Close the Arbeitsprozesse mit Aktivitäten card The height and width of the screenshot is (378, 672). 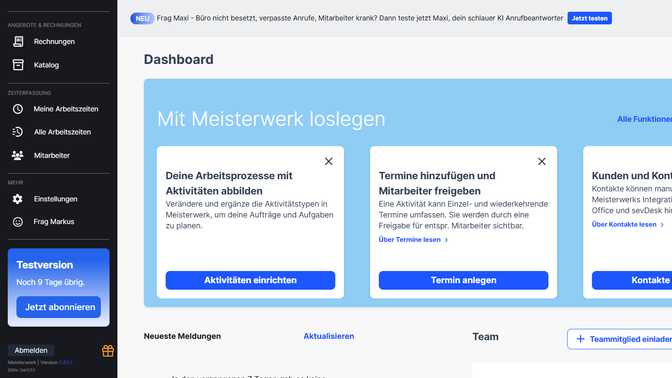(329, 162)
